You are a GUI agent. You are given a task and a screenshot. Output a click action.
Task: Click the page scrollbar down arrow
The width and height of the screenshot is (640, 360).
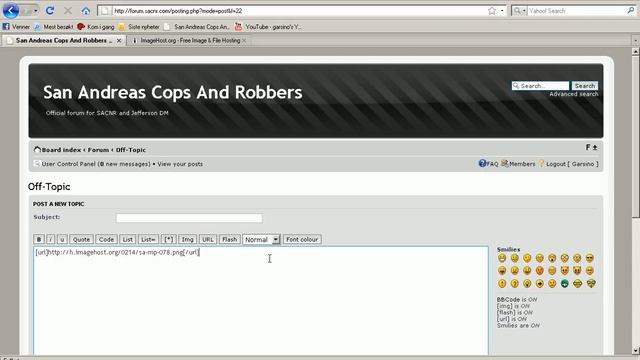(x=635, y=351)
